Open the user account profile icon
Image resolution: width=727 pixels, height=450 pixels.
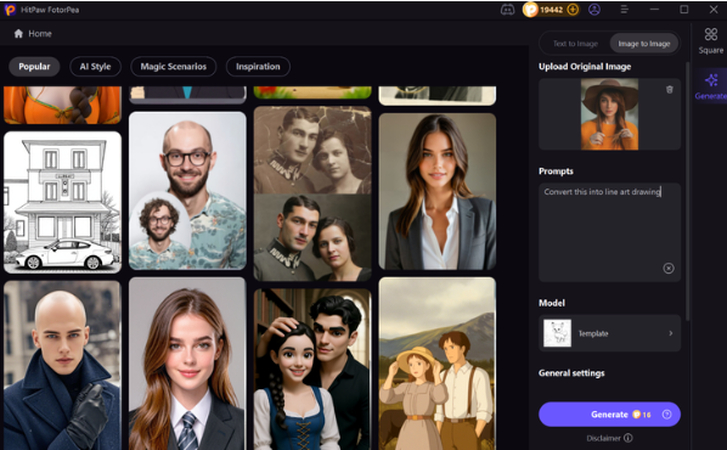[x=594, y=10]
